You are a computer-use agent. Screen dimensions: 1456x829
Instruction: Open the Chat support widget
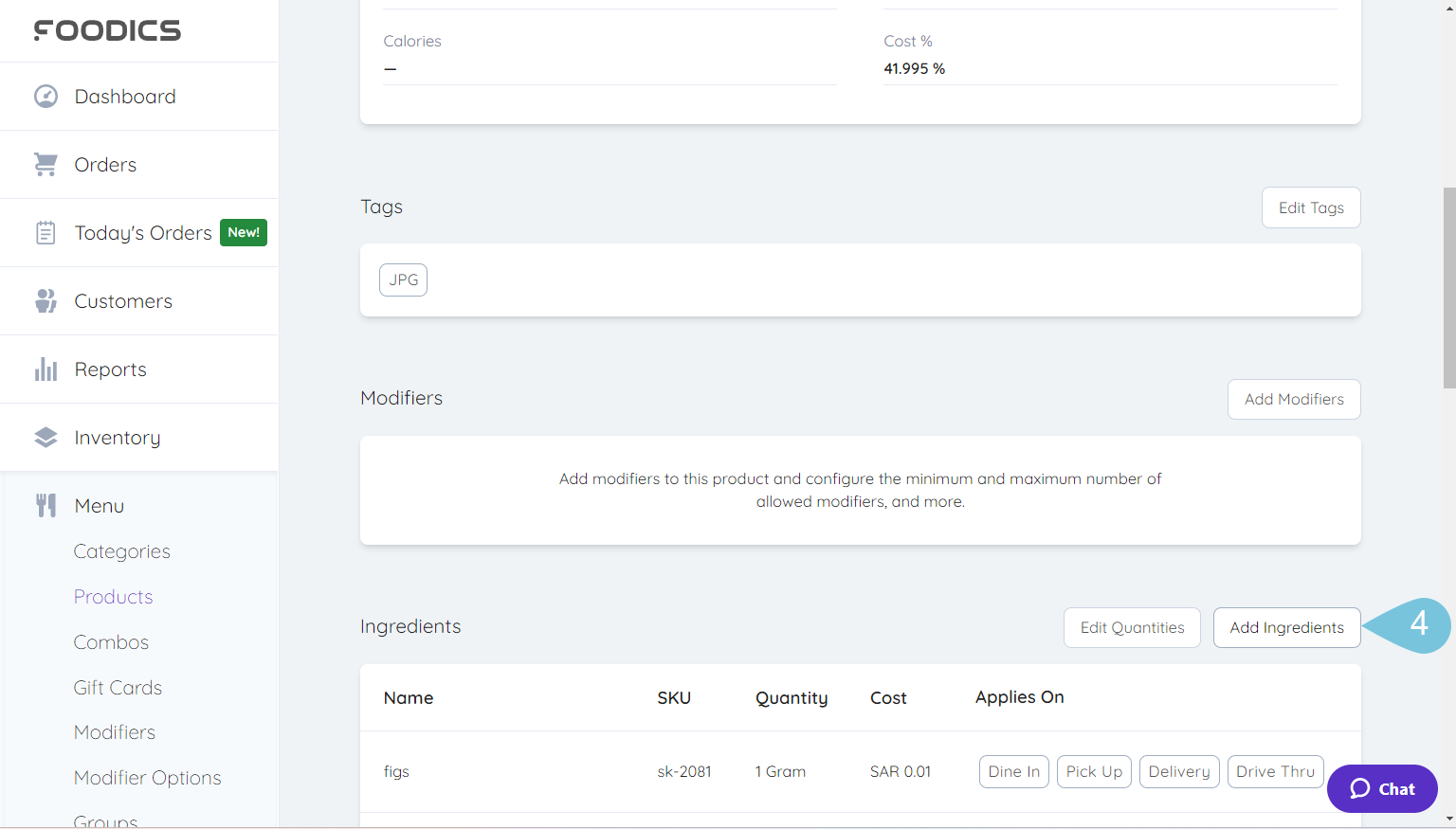point(1382,788)
